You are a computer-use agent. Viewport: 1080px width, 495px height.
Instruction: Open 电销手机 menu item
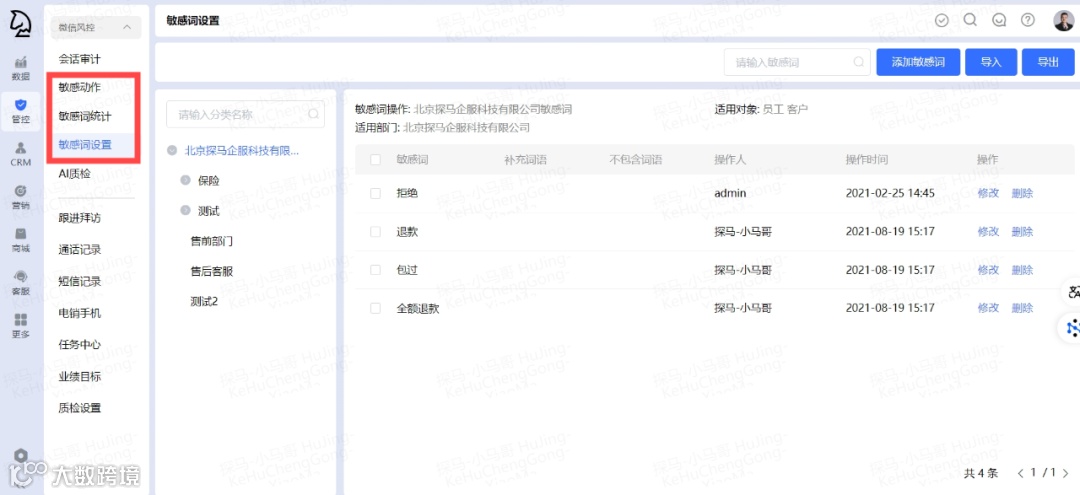(80, 313)
